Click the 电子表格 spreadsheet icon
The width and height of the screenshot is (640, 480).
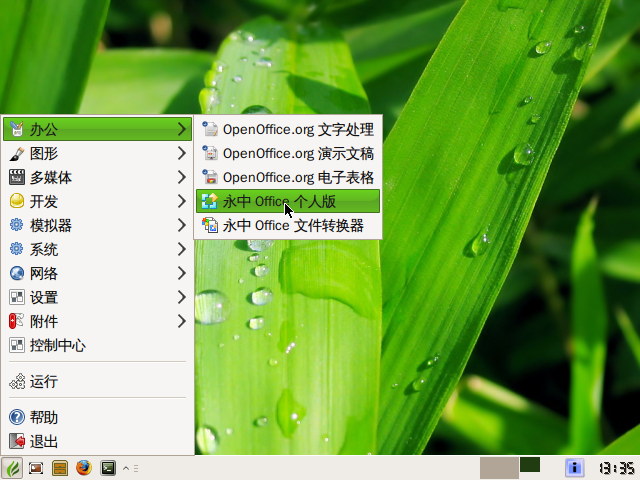[x=210, y=177]
